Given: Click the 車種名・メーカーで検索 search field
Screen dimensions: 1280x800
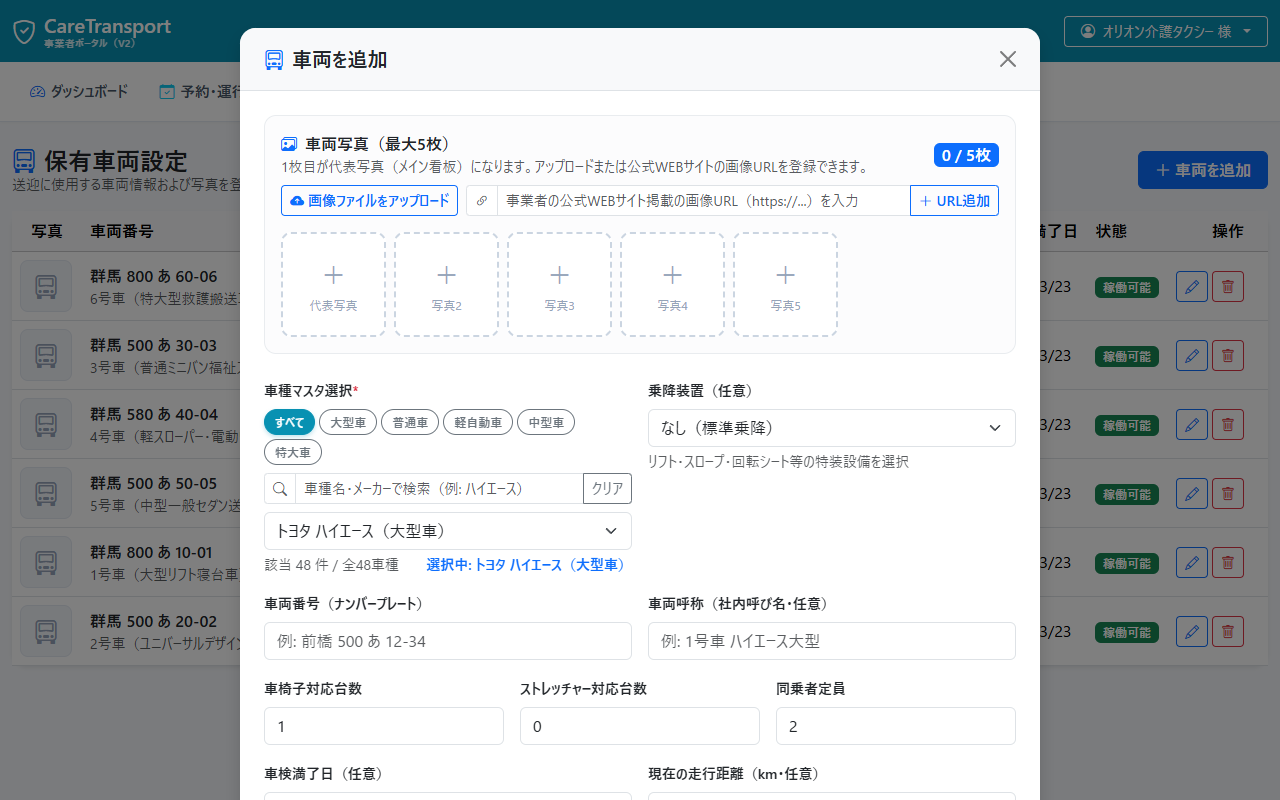Looking at the screenshot, I should point(439,489).
